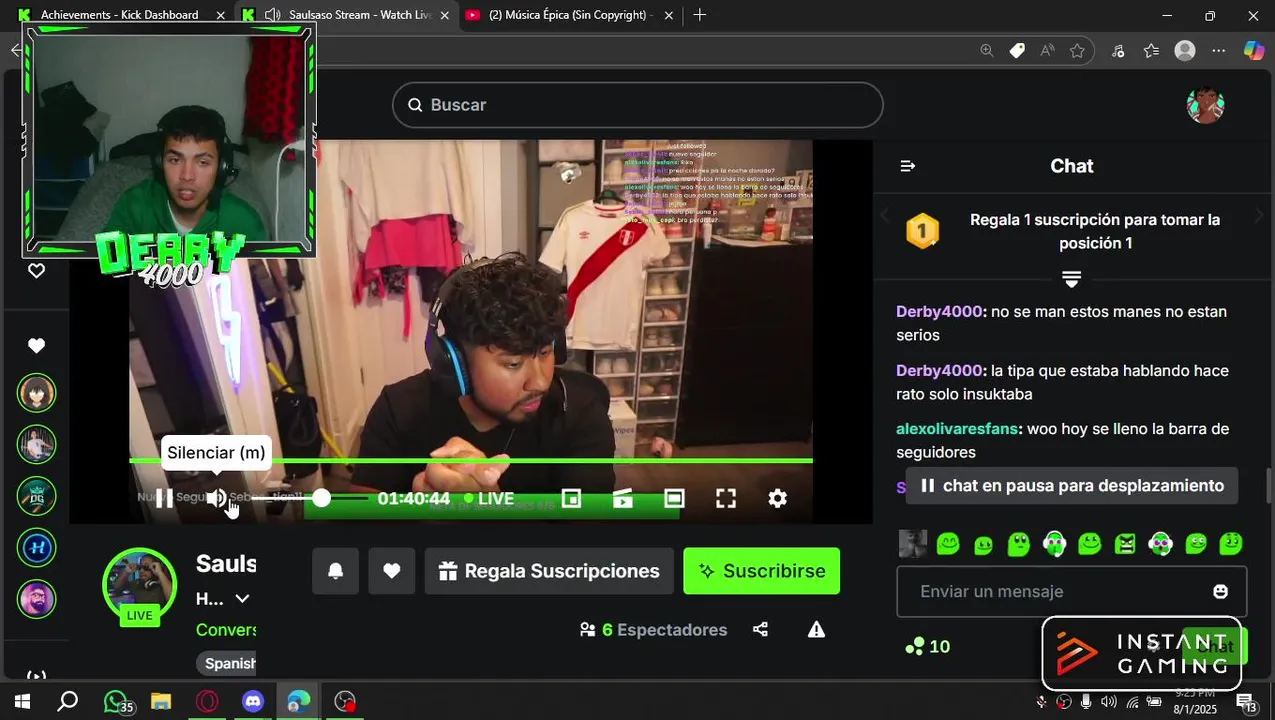1275x720 pixels.
Task: Open the browser Settings and more menu
Action: 1218,51
